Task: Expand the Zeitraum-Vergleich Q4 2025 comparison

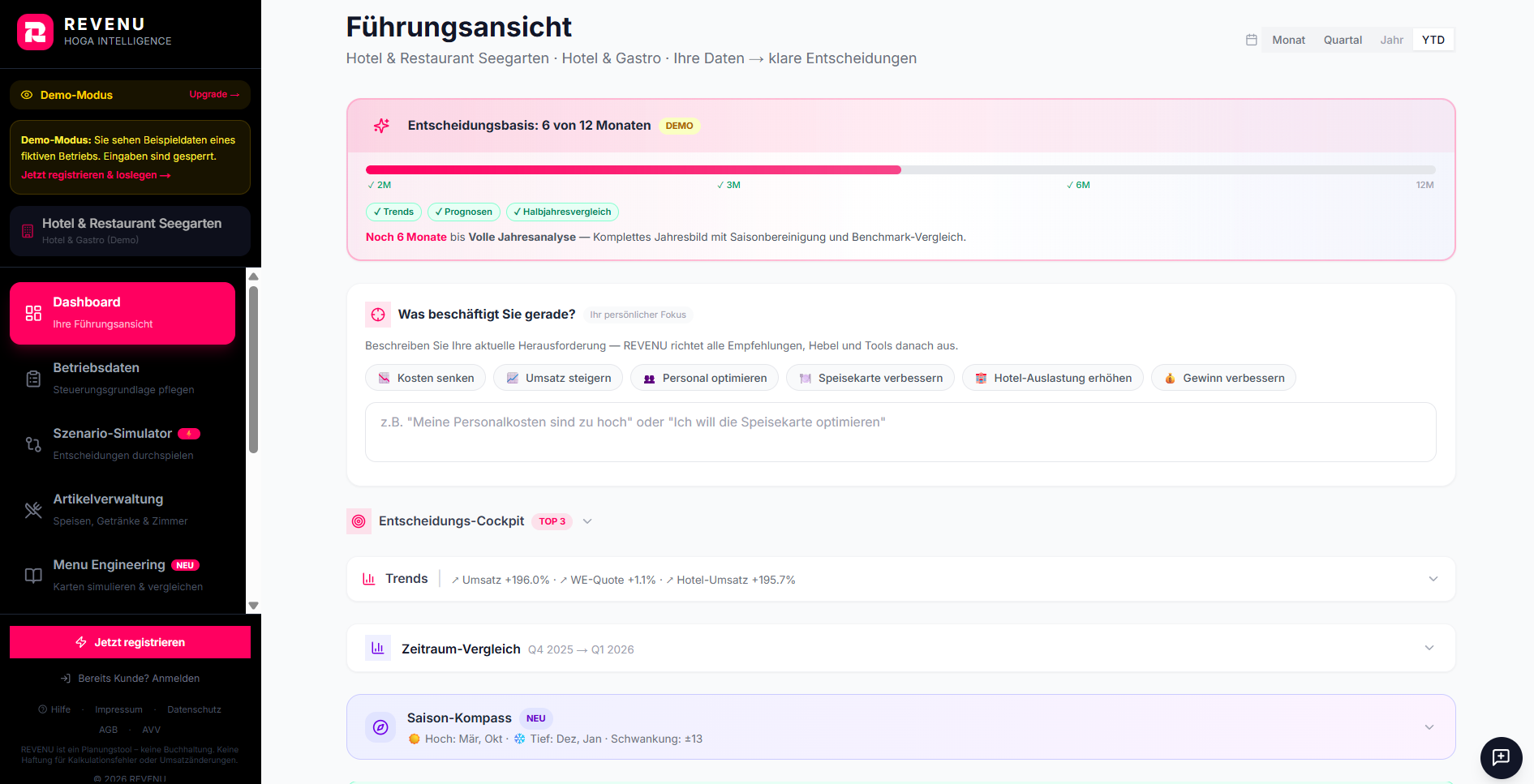Action: [x=1429, y=649]
